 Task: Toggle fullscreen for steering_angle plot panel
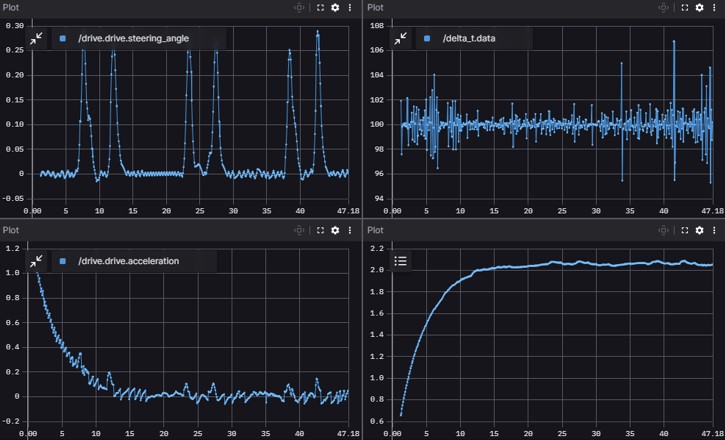[320, 7]
